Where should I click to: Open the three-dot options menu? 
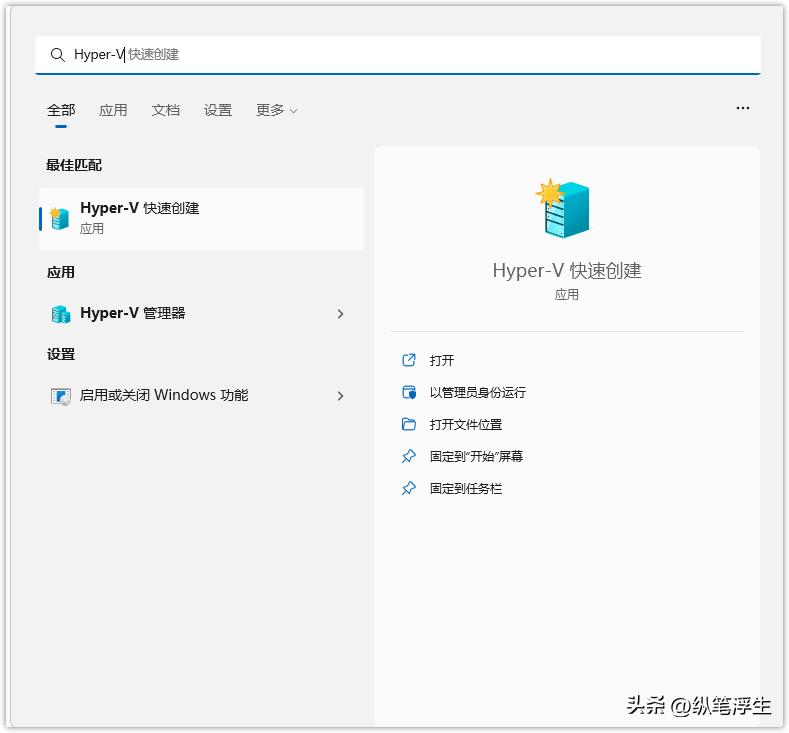click(743, 108)
